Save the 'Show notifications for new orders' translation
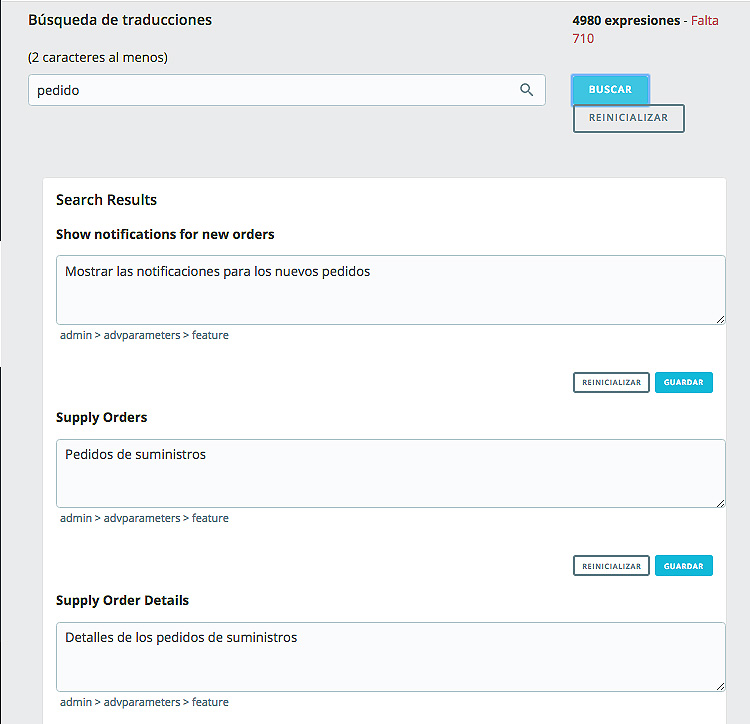 [x=684, y=383]
